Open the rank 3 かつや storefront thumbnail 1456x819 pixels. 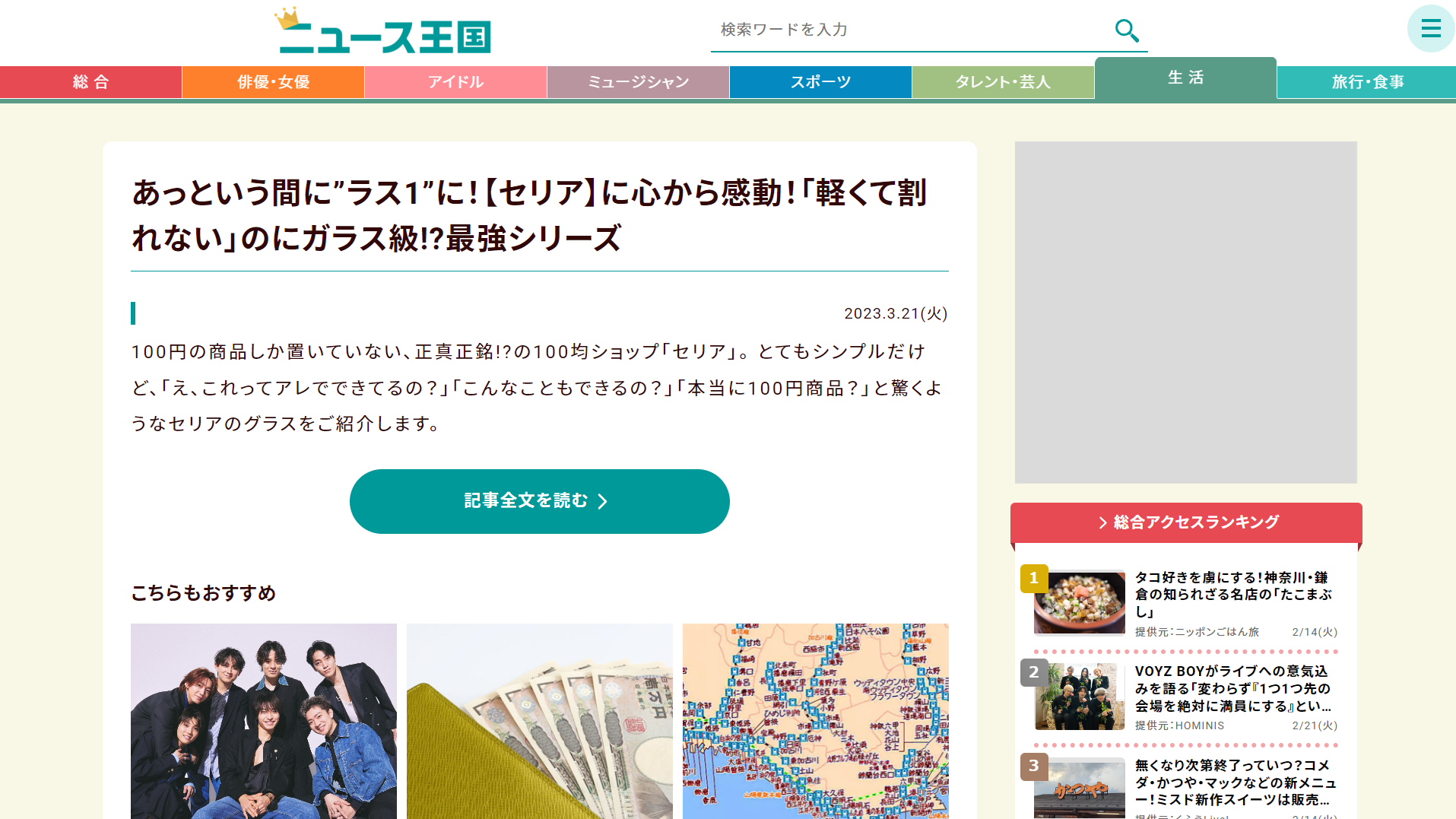coord(1080,789)
